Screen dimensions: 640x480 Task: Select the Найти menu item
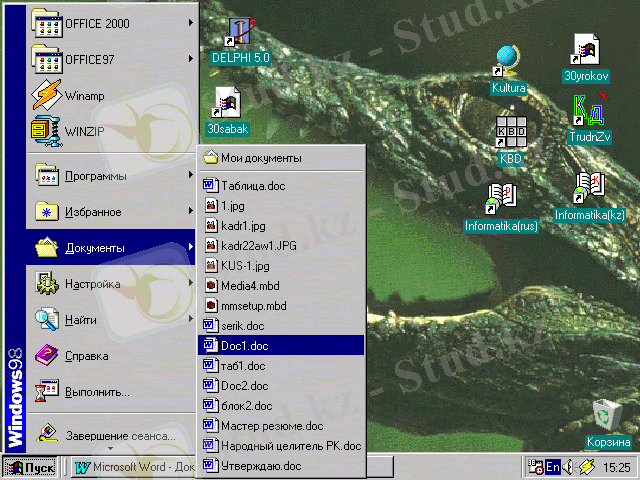[111, 320]
